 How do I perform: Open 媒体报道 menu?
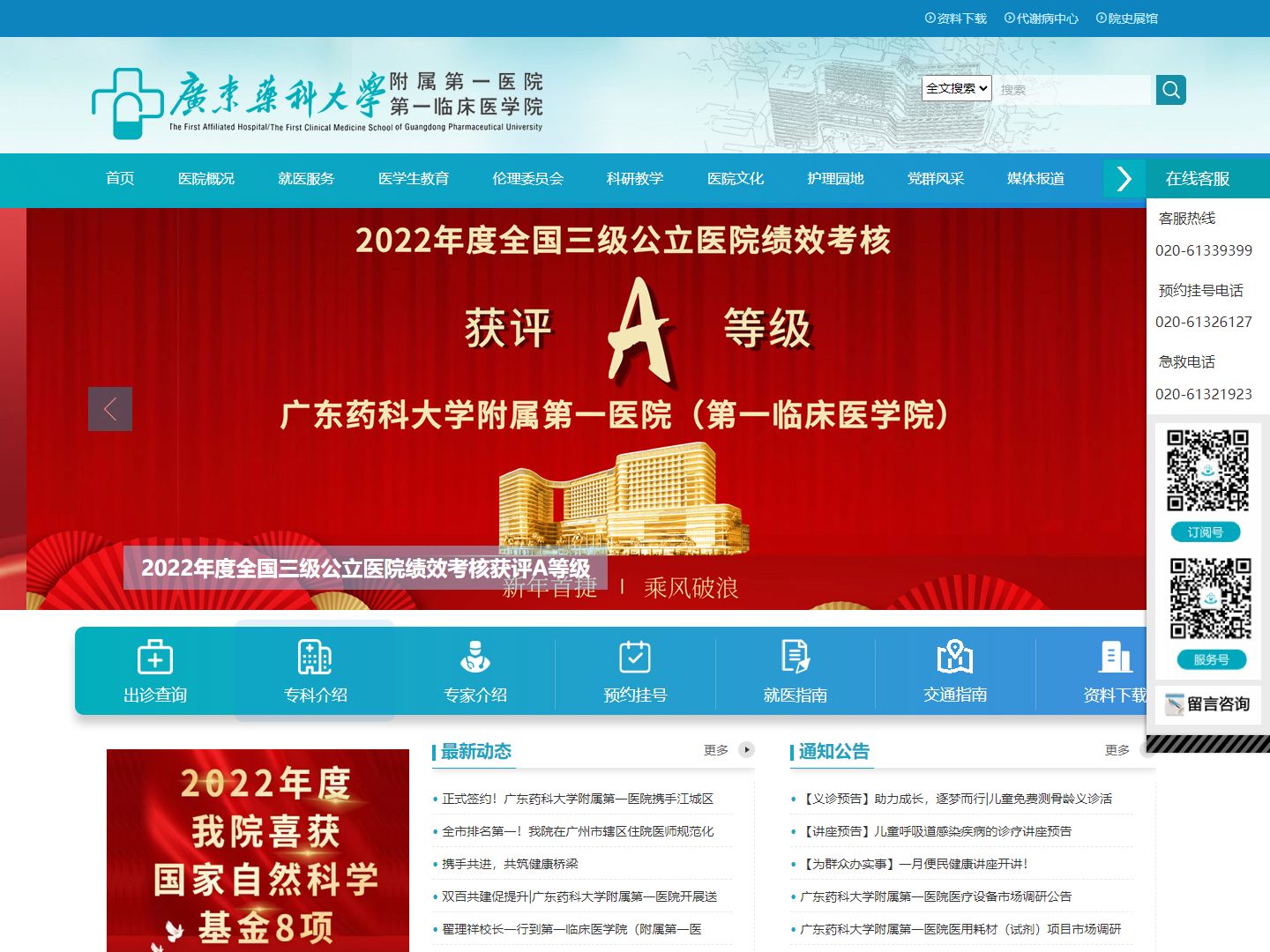tap(1035, 179)
